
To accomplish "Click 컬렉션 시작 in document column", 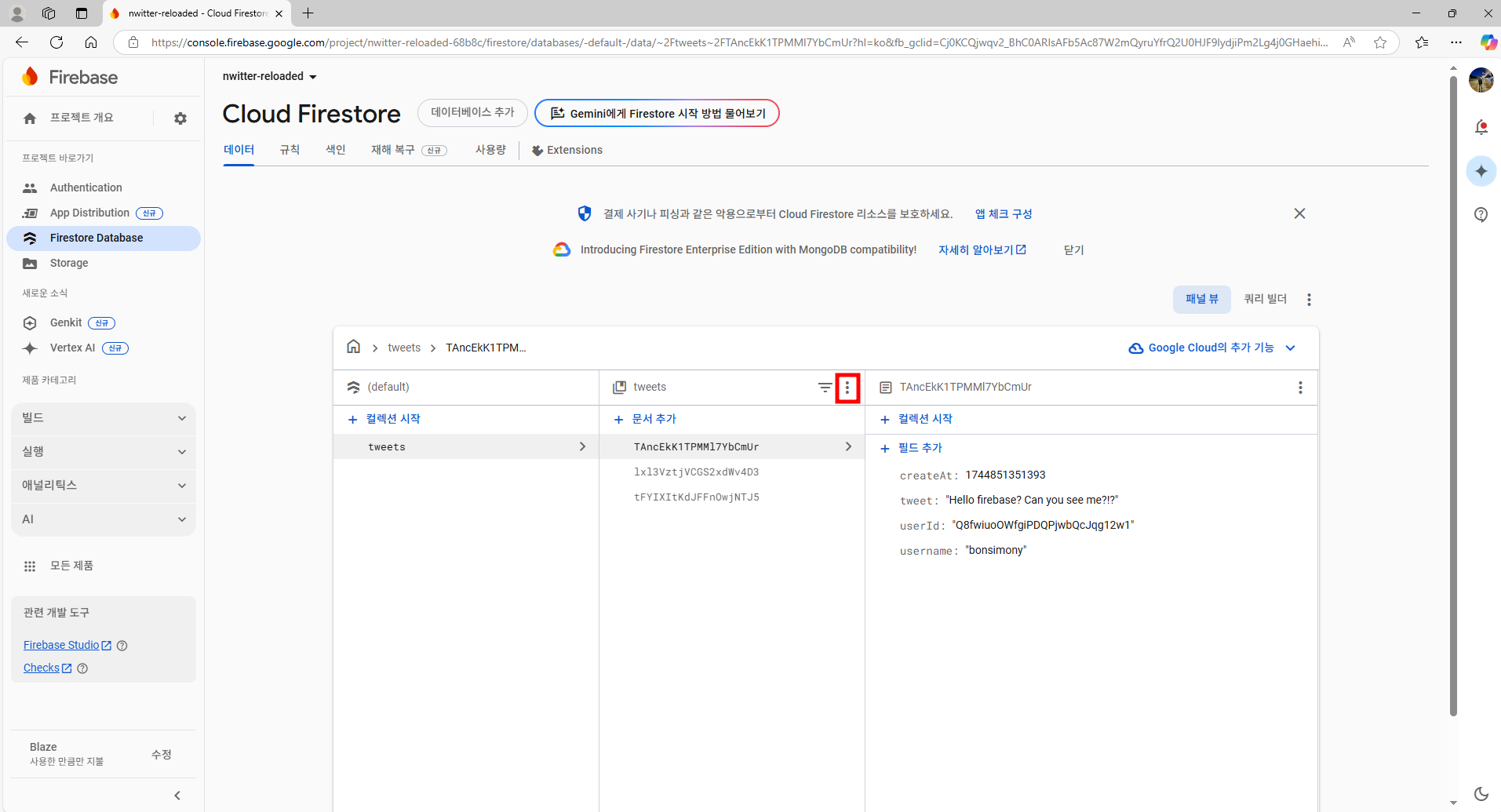I will [916, 419].
